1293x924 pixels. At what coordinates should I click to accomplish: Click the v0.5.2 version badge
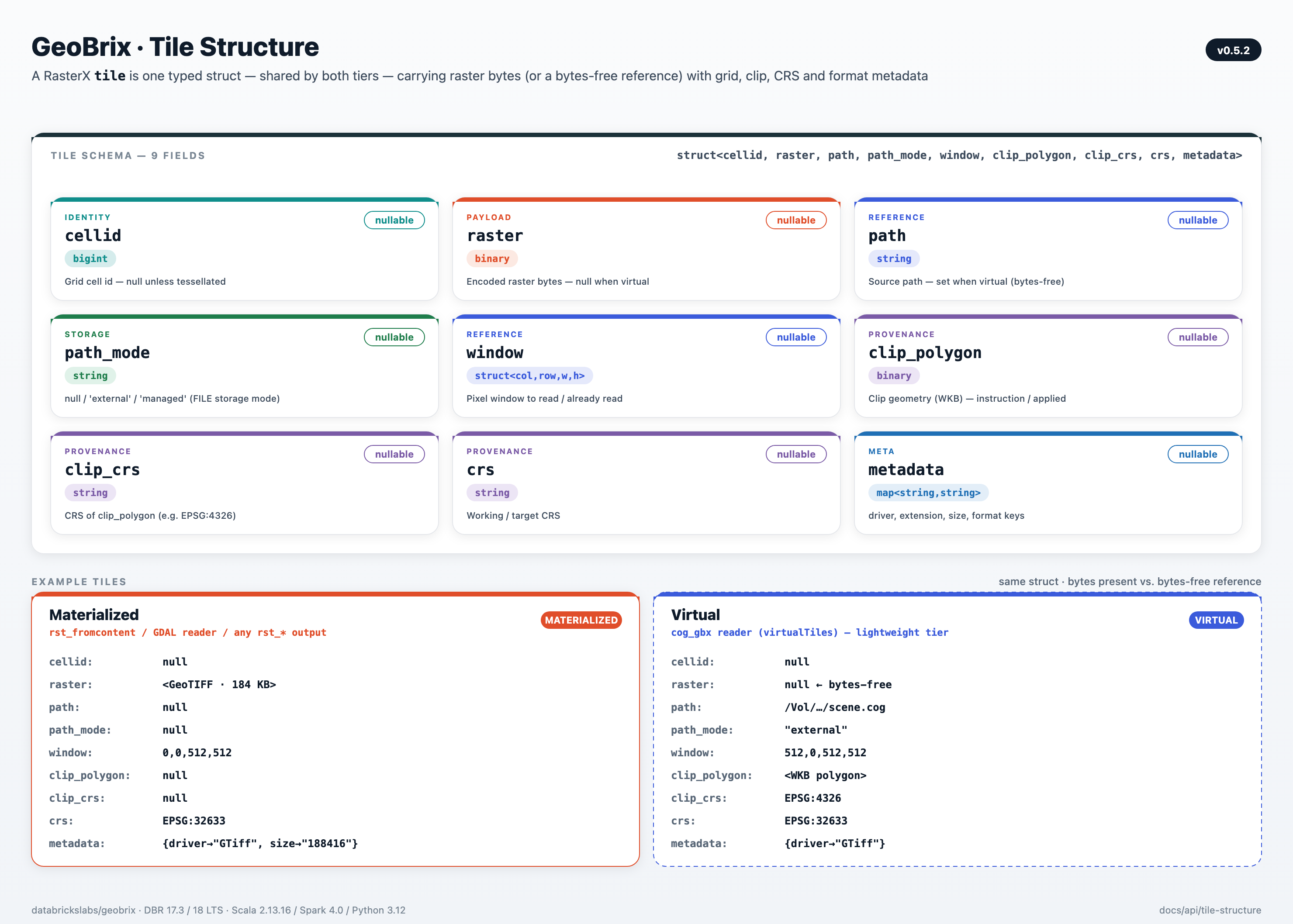click(1233, 50)
